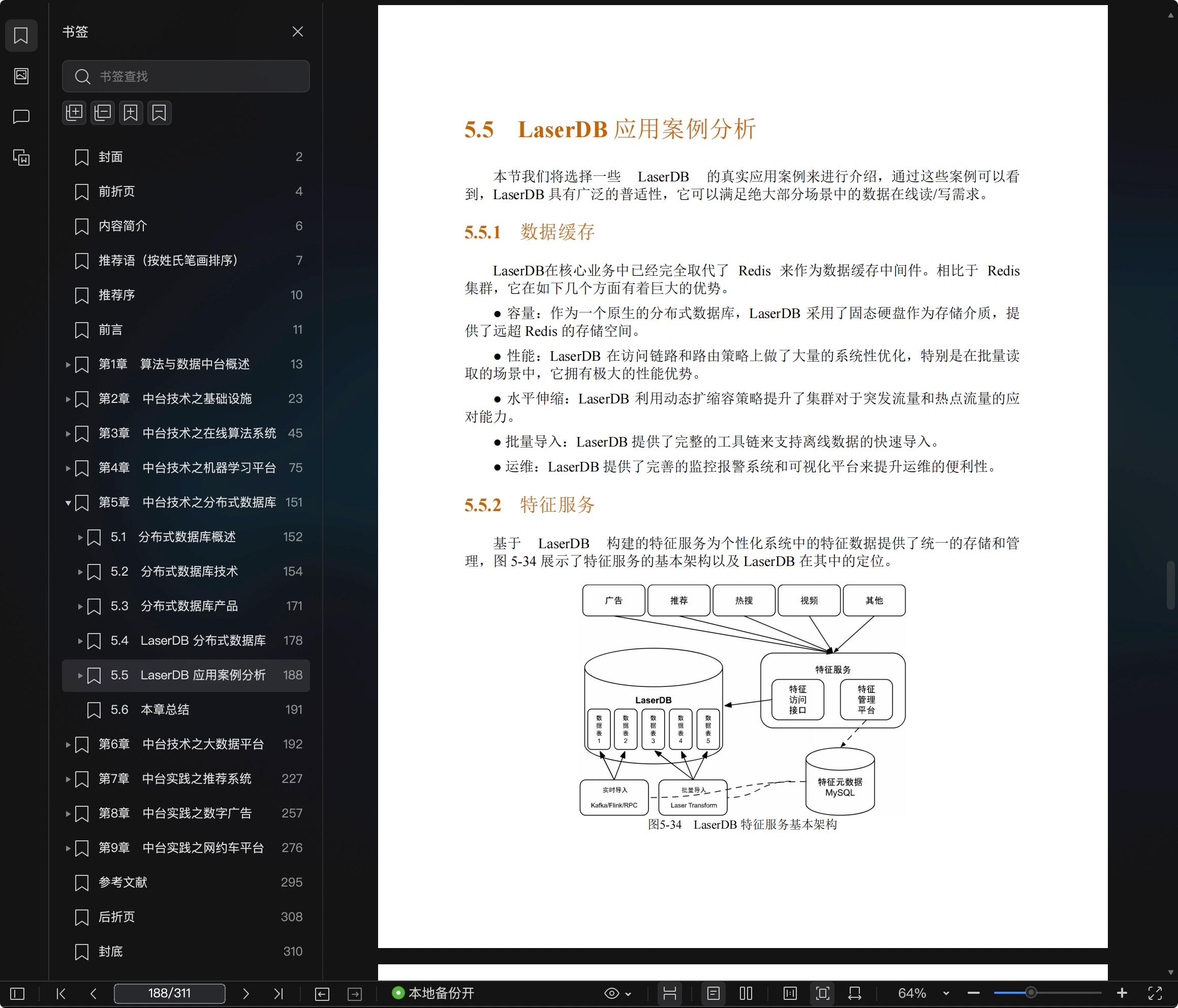1178x1008 pixels.
Task: Go forward to the next view
Action: coord(355,993)
